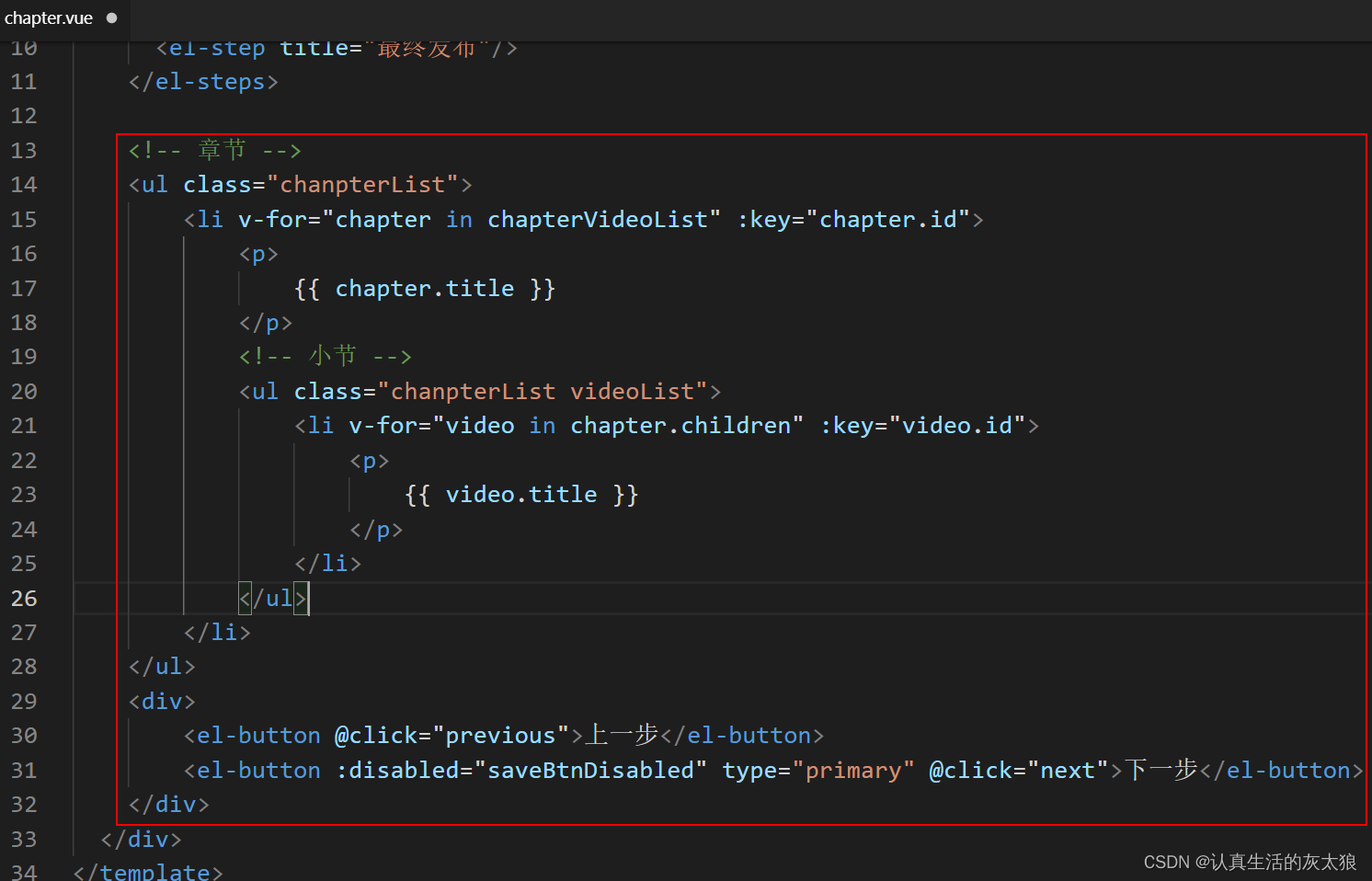The width and height of the screenshot is (1372, 881).
Task: Click the "video.id" key value on line 21
Action: [957, 426]
